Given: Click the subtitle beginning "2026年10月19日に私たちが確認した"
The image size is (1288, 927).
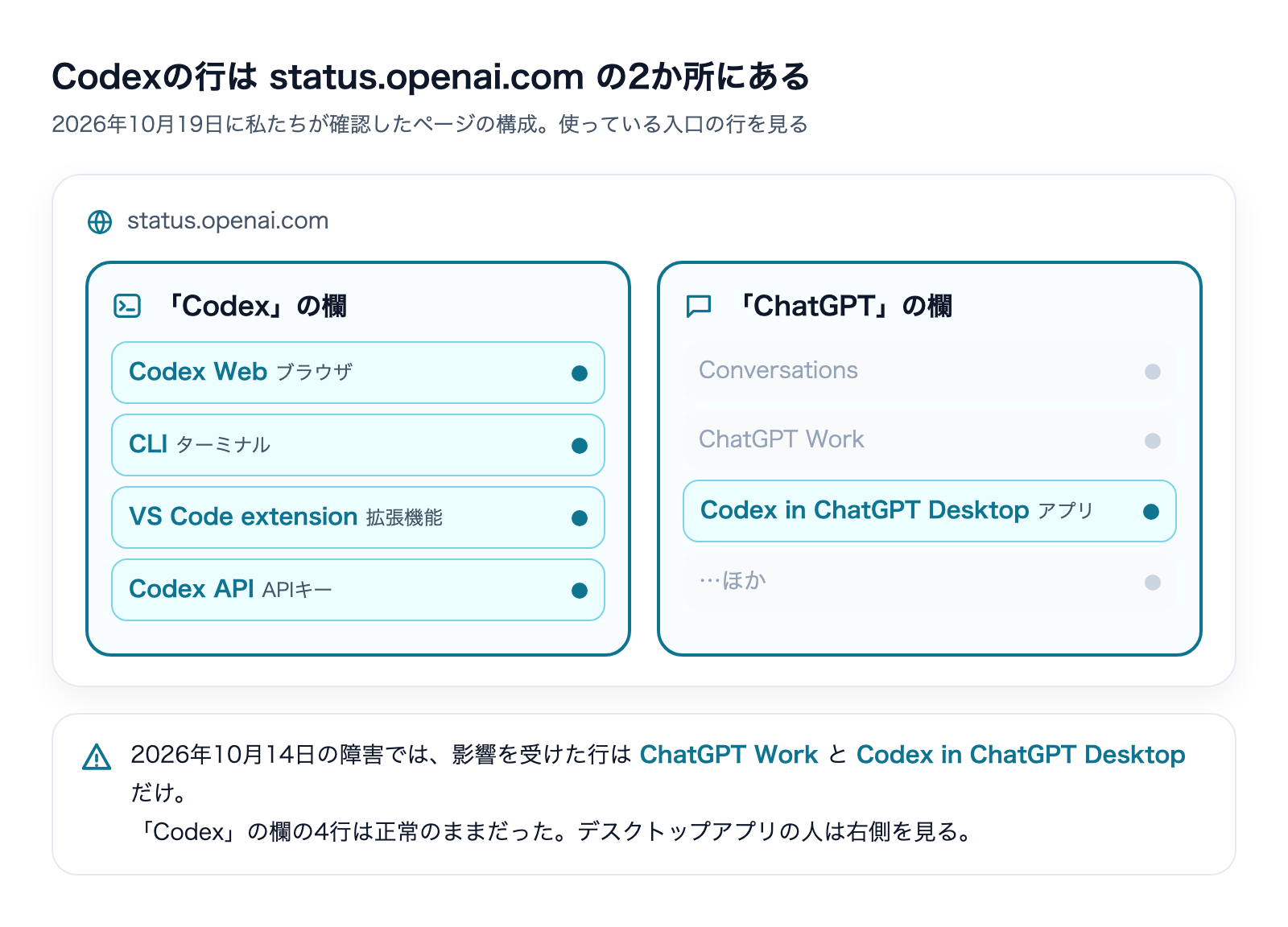Looking at the screenshot, I should point(430,124).
